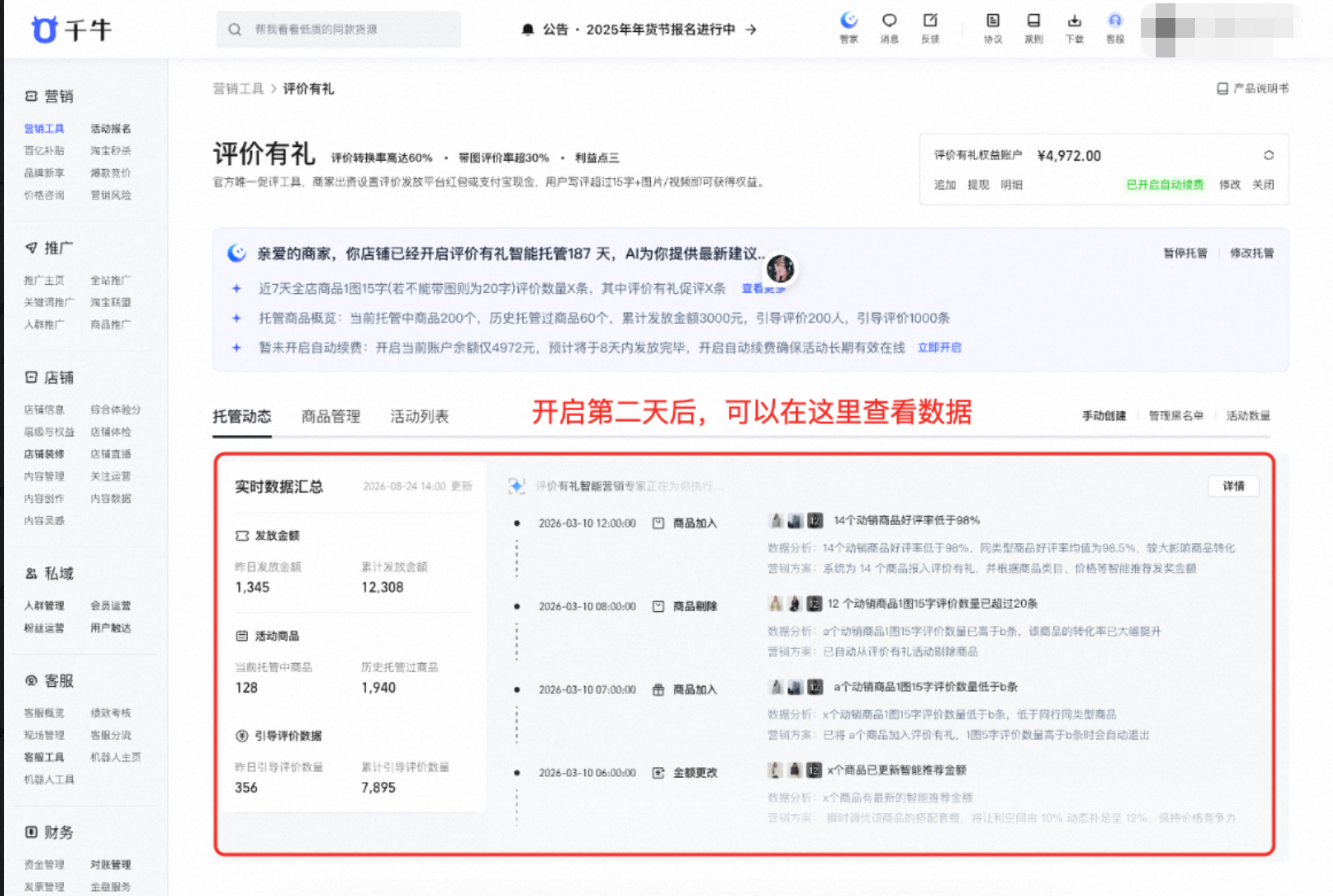The image size is (1333, 896).
Task: Open the 反馈 feedback icon
Action: 930,20
